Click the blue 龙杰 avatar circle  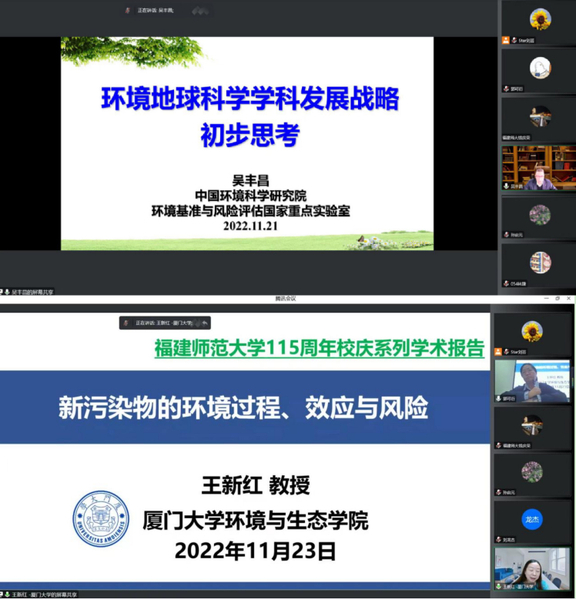[532, 520]
